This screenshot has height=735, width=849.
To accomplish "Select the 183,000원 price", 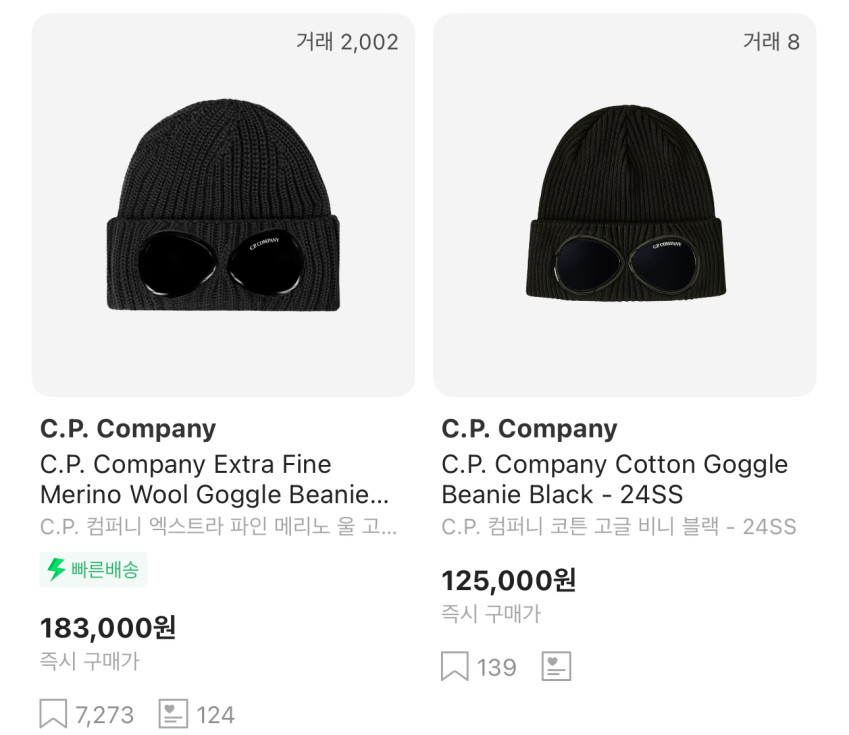I will point(108,628).
